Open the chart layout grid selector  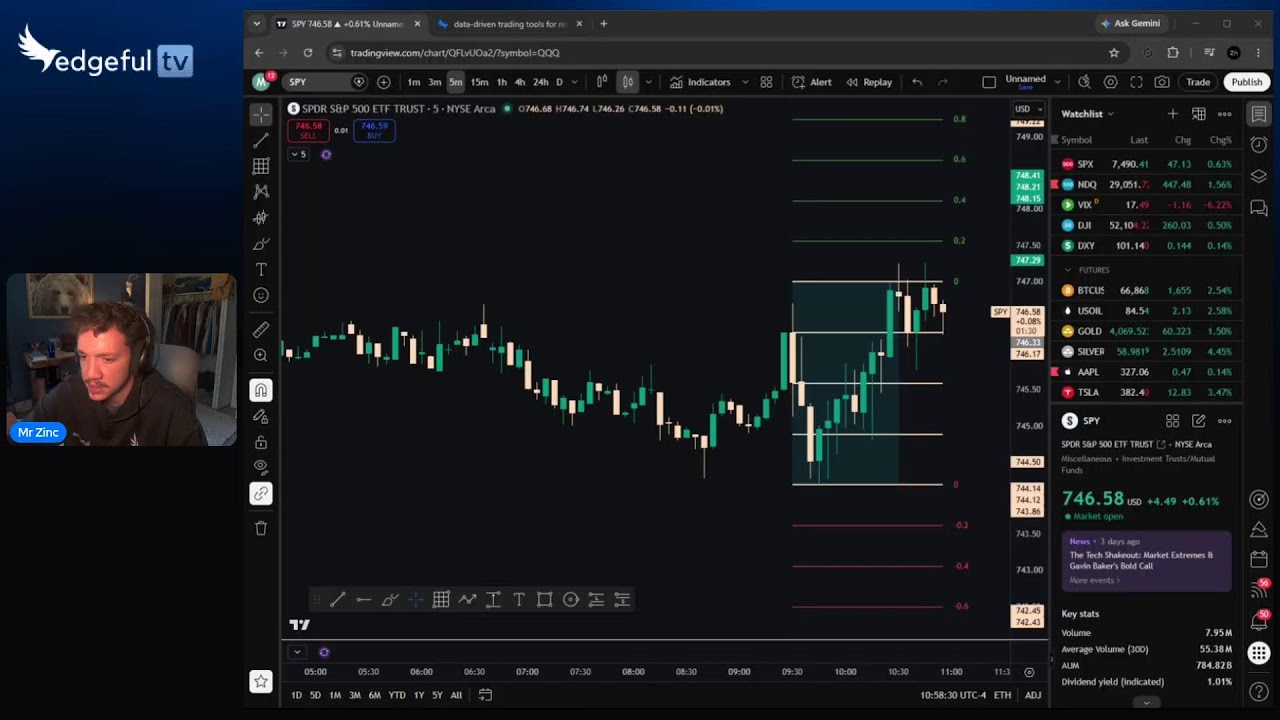point(766,82)
